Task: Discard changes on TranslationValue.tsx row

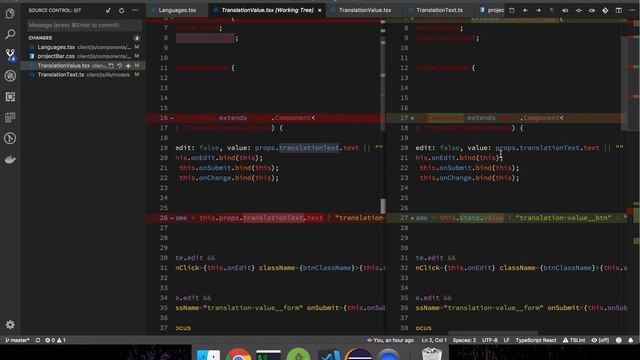Action: [120, 65]
